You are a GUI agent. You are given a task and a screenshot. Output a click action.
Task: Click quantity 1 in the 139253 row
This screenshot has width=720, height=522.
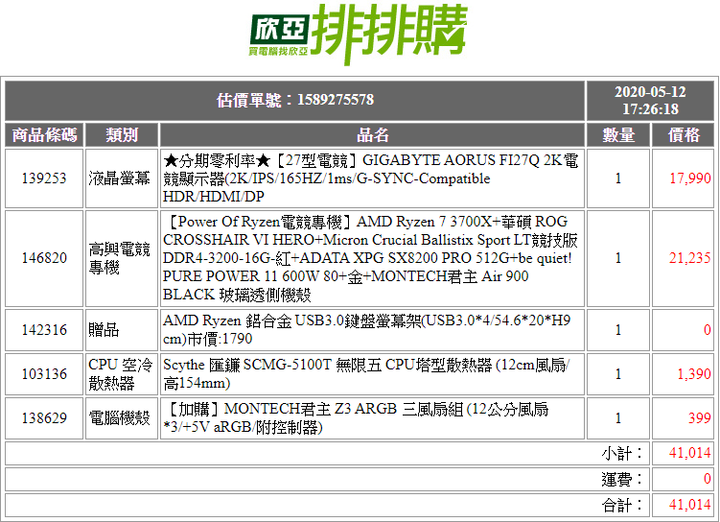(619, 178)
